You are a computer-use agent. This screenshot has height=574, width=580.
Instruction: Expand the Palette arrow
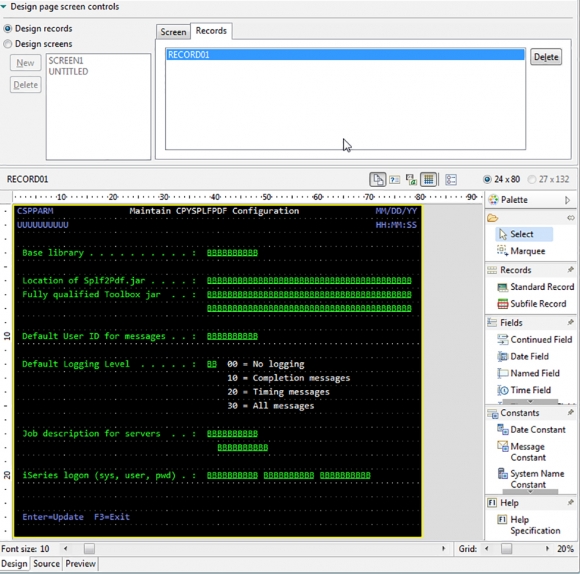click(567, 200)
